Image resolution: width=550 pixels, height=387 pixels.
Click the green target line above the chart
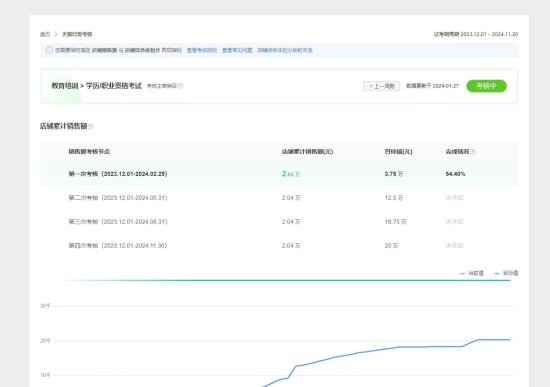(x=286, y=280)
